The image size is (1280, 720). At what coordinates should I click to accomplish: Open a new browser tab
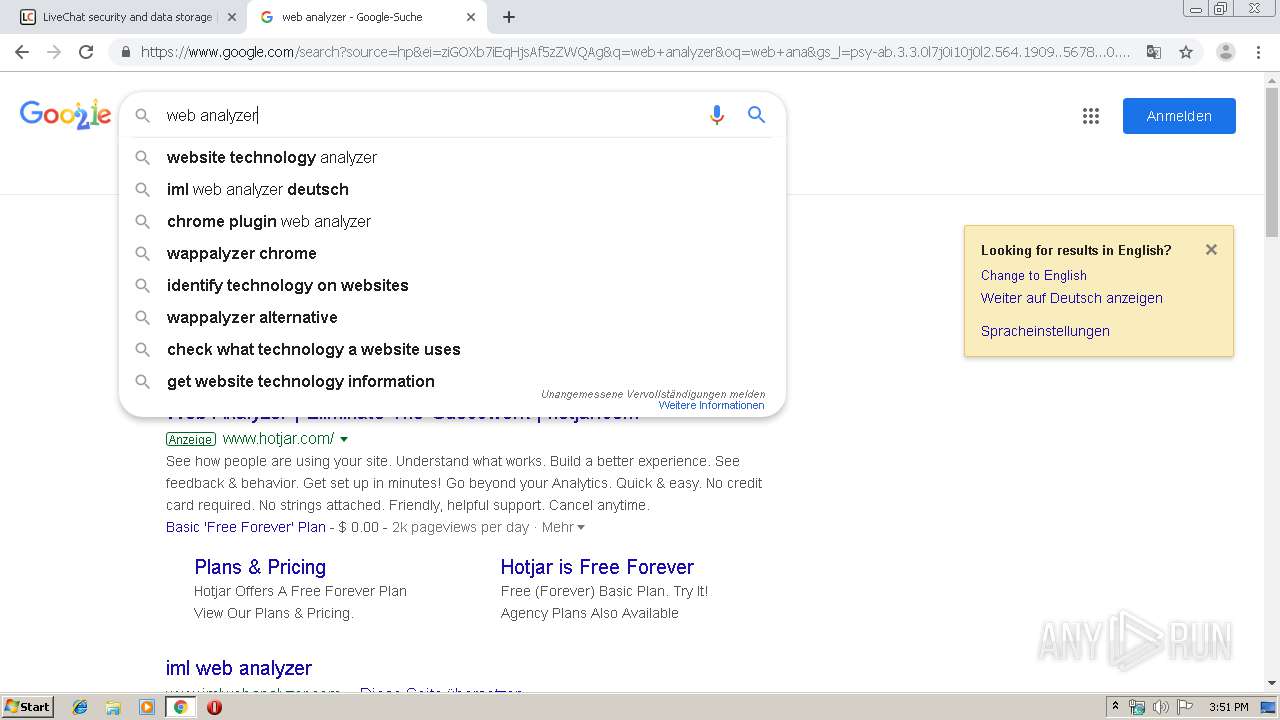(x=509, y=17)
